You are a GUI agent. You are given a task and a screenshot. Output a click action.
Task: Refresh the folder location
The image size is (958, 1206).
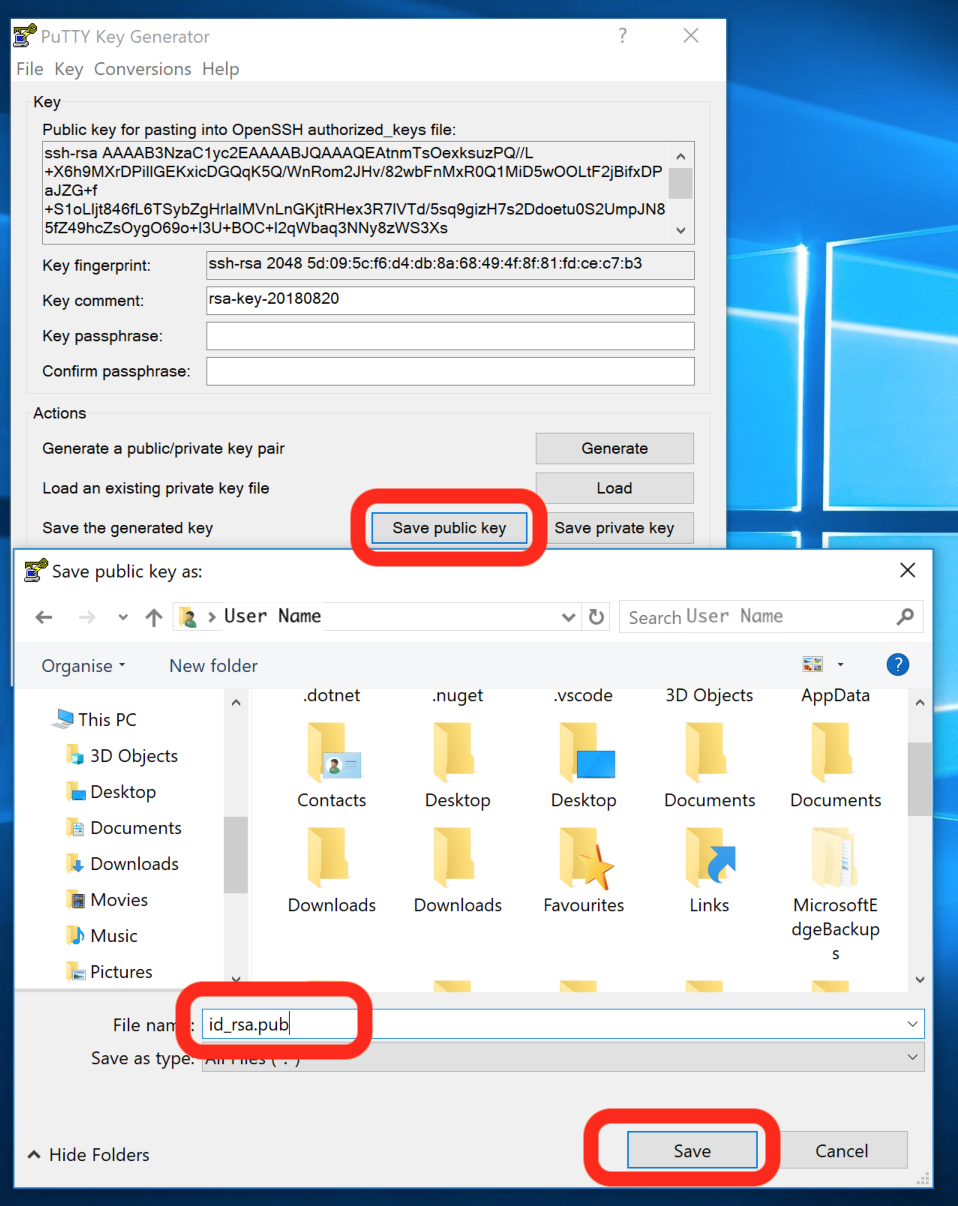coord(597,617)
